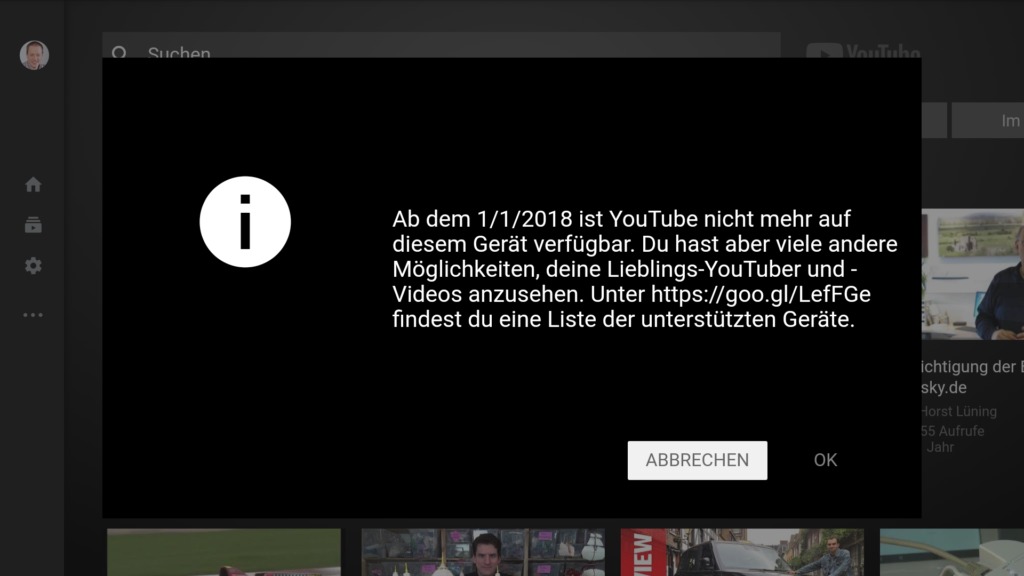Open the bottom thumbnail with man at shelves
1024x576 pixels.
point(483,552)
